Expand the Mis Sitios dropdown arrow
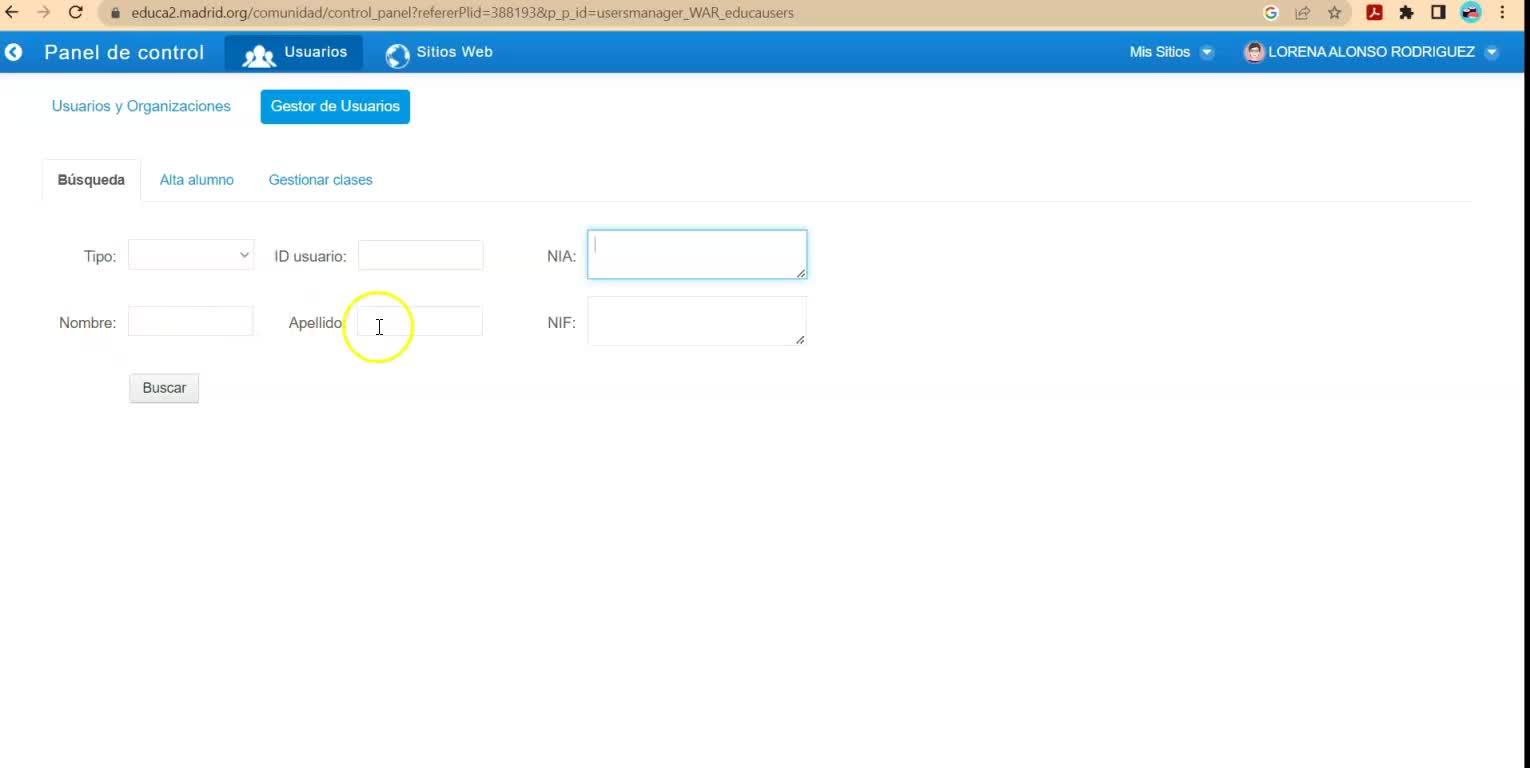1530x768 pixels. tap(1207, 52)
